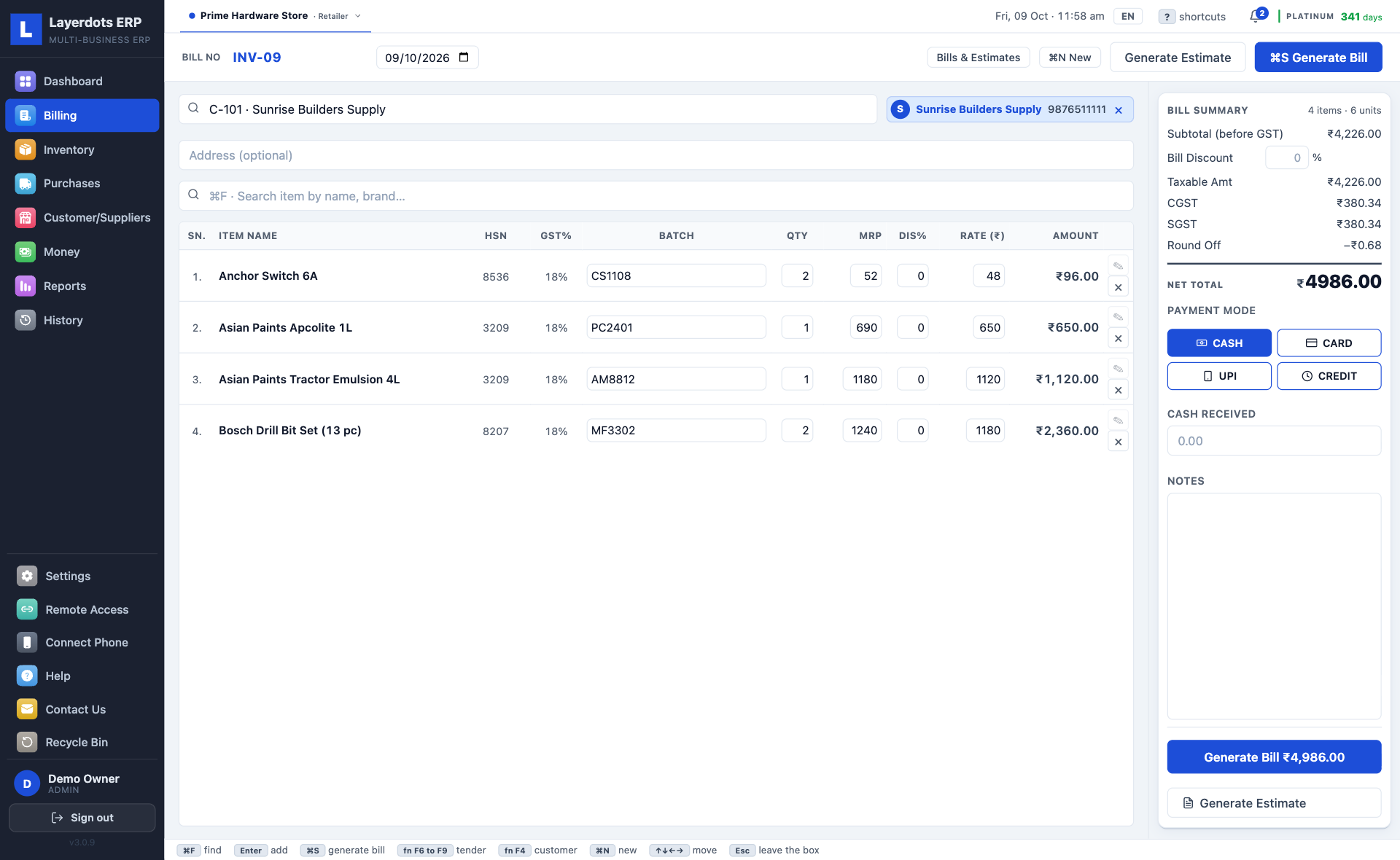Remove the Sunrise Builders Supply customer chip
1400x860 pixels.
[x=1119, y=110]
